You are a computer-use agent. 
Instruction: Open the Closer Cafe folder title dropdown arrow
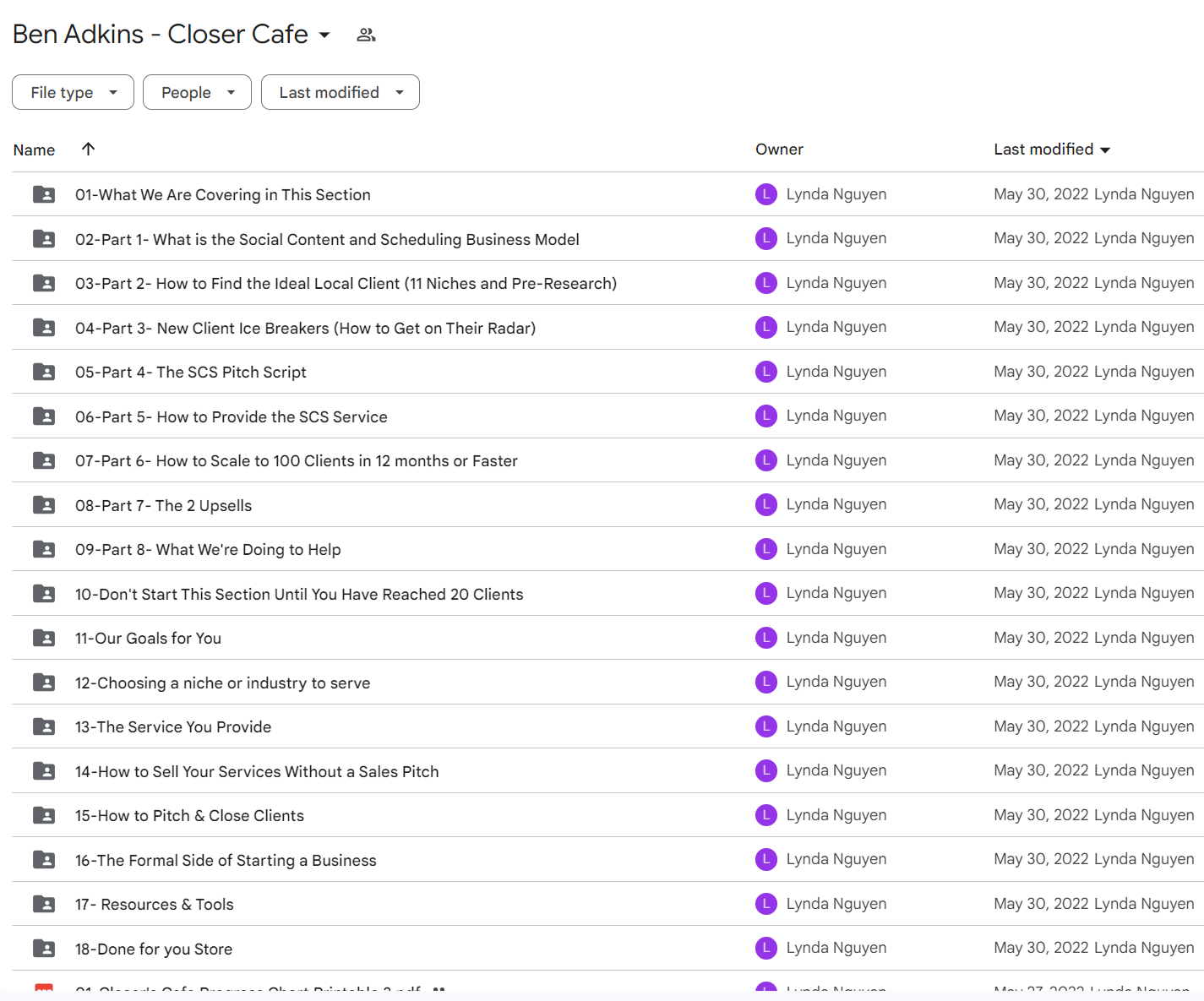pos(324,35)
